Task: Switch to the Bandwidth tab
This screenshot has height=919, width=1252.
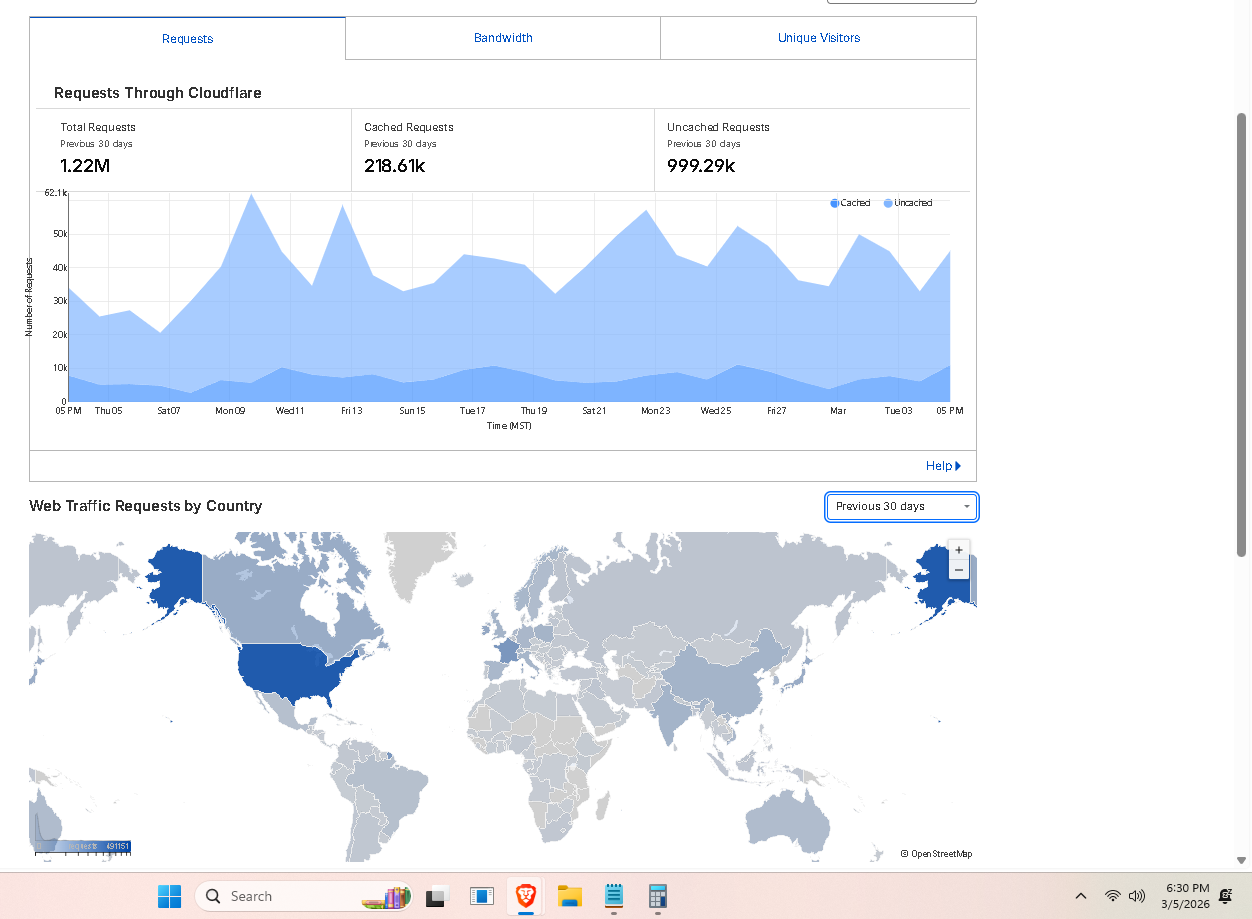Action: pyautogui.click(x=503, y=38)
